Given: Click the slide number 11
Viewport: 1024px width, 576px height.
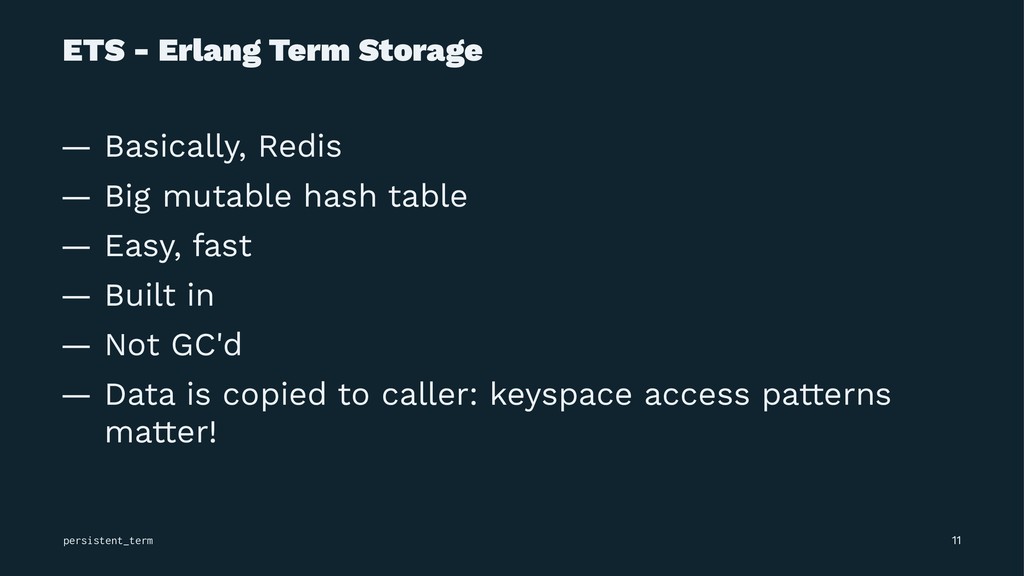Looking at the screenshot, I should click(x=956, y=540).
